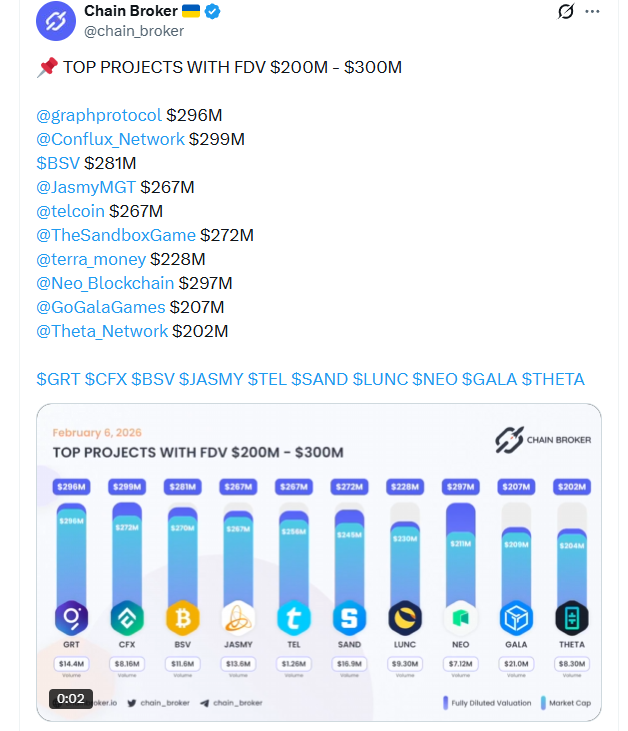This screenshot has width=628, height=731.
Task: Open the @Theta_Network mention link
Action: tap(102, 331)
